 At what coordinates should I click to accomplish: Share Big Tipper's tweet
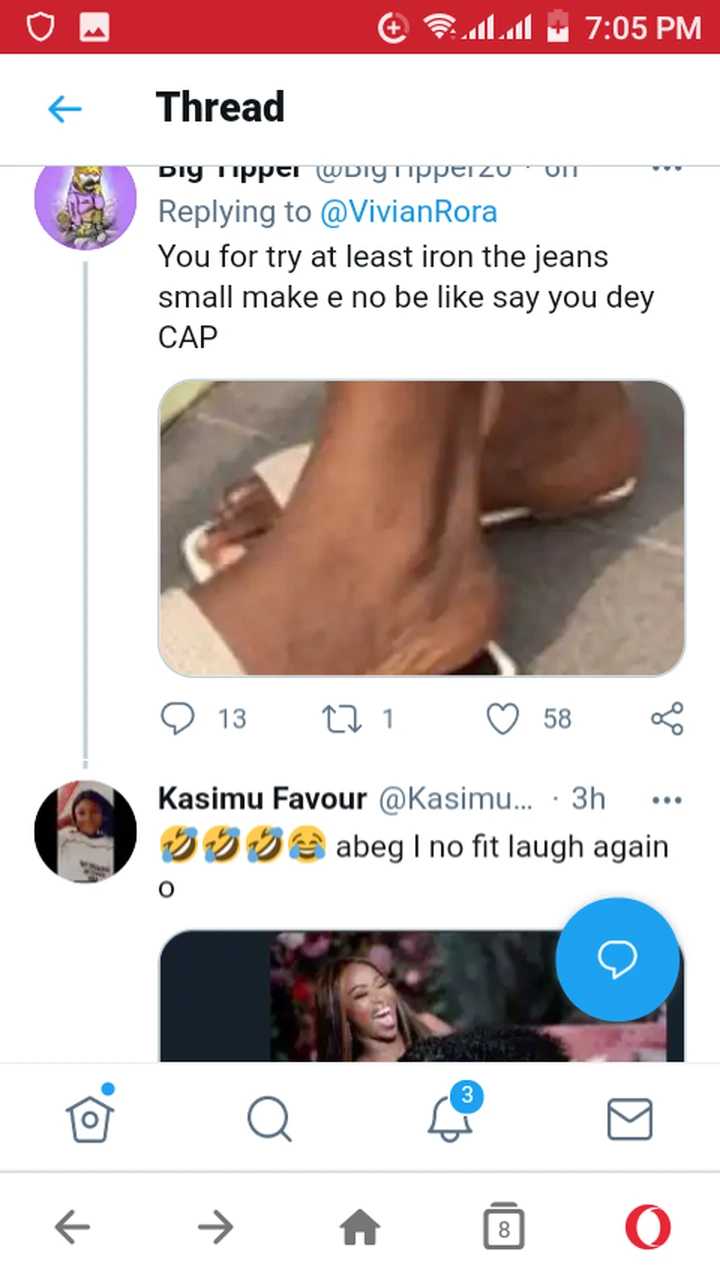pos(666,718)
